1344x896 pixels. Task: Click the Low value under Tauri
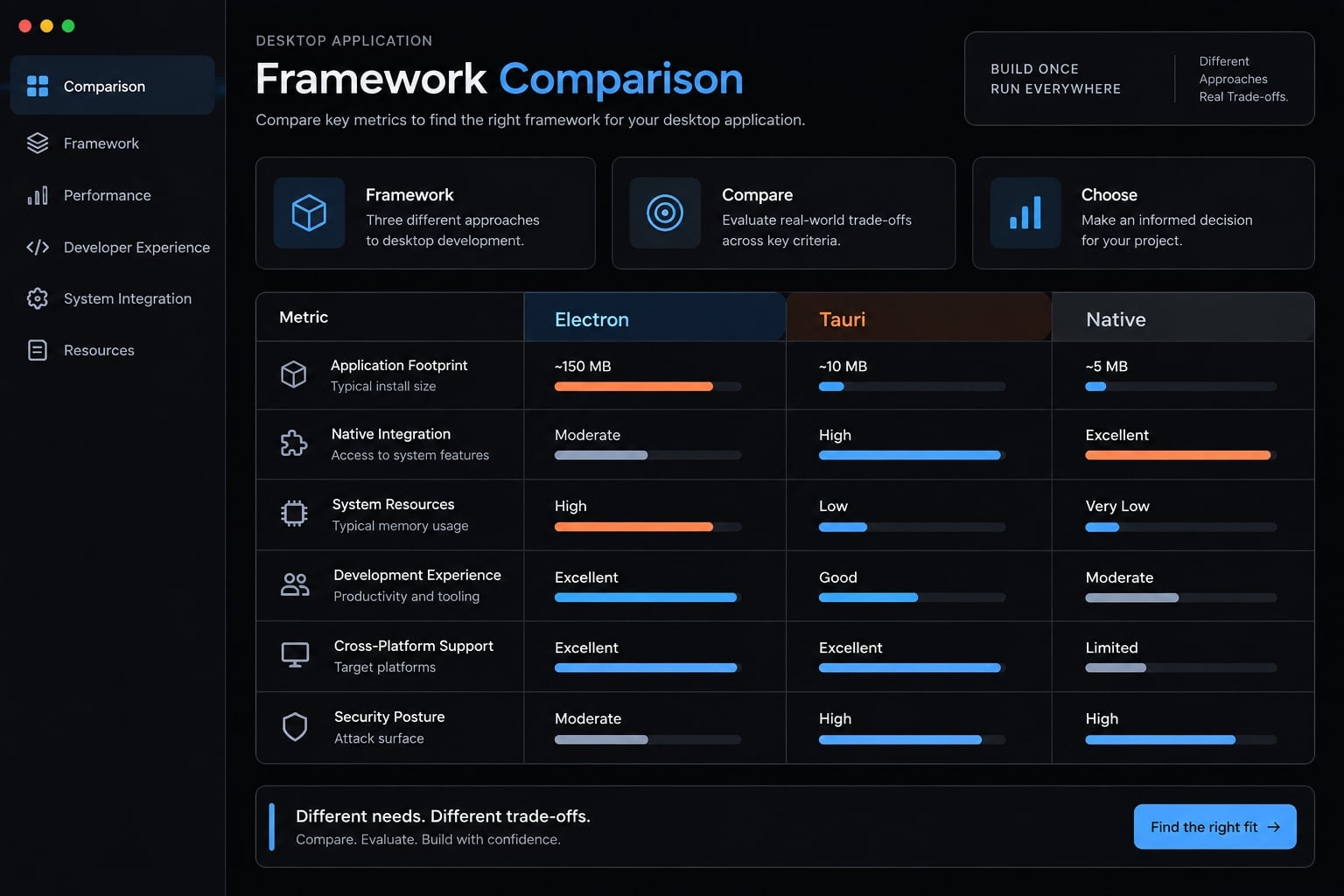click(833, 506)
